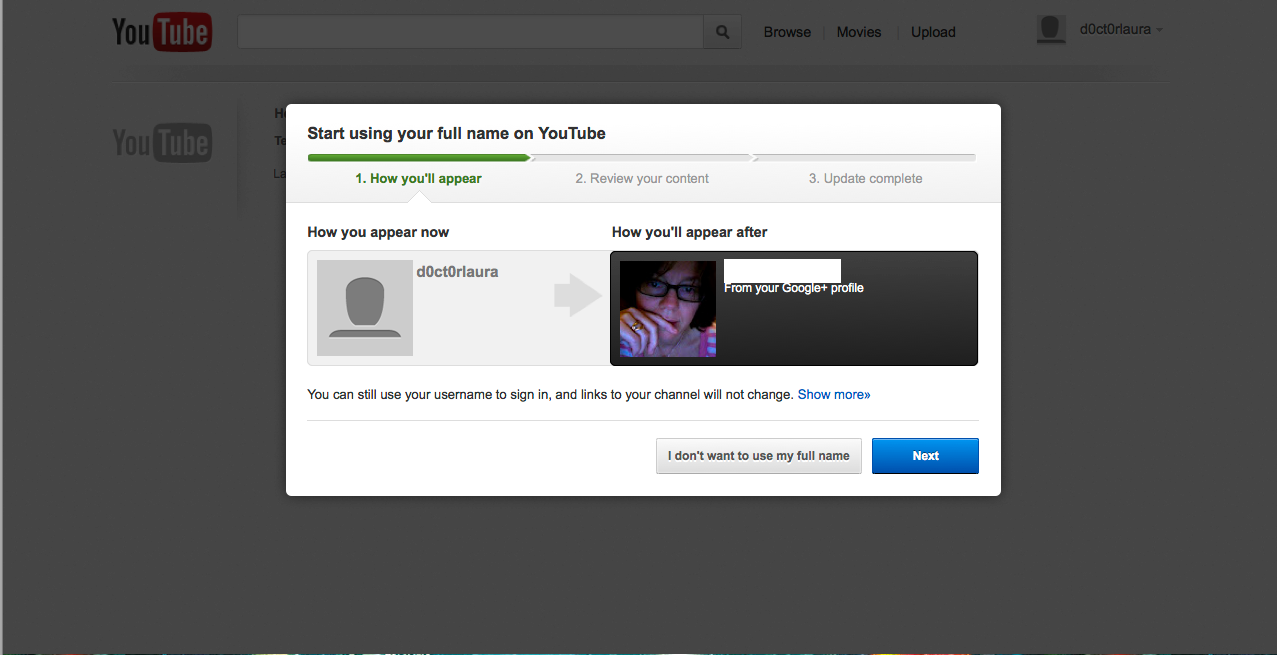
Task: Go to the Movies section
Action: 859,32
